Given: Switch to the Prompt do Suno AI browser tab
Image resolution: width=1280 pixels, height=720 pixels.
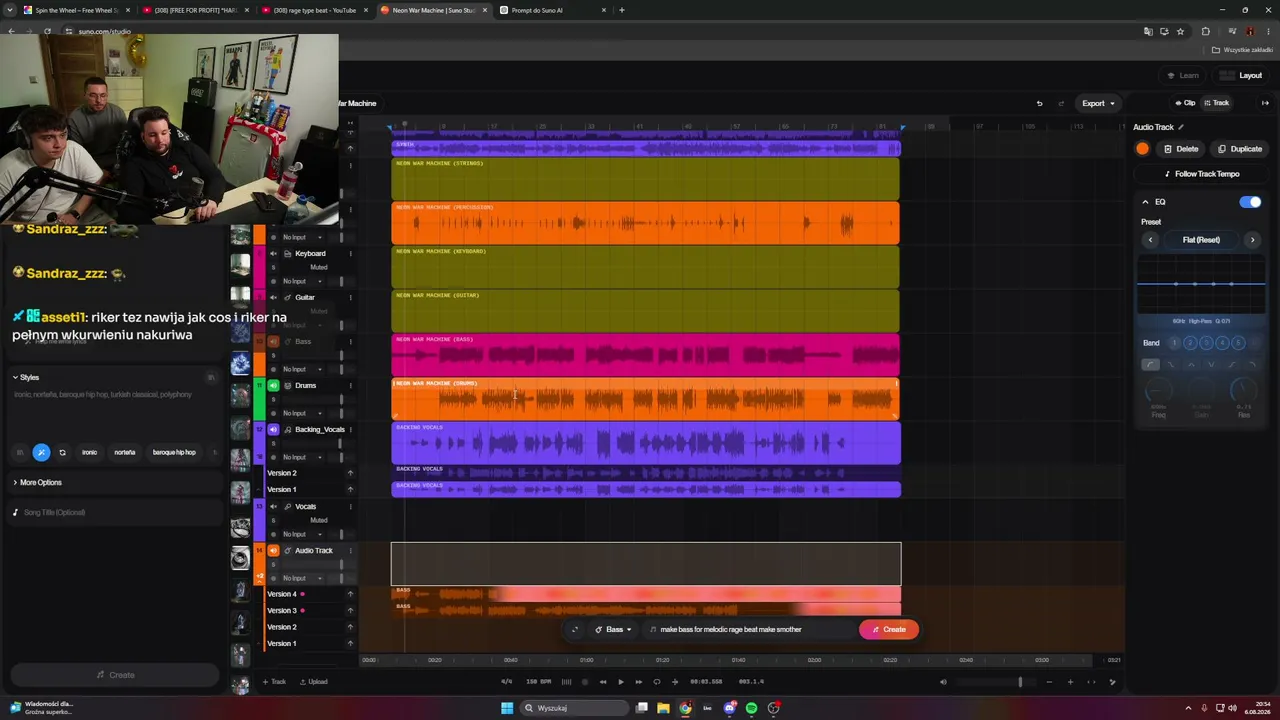Looking at the screenshot, I should point(553,10).
